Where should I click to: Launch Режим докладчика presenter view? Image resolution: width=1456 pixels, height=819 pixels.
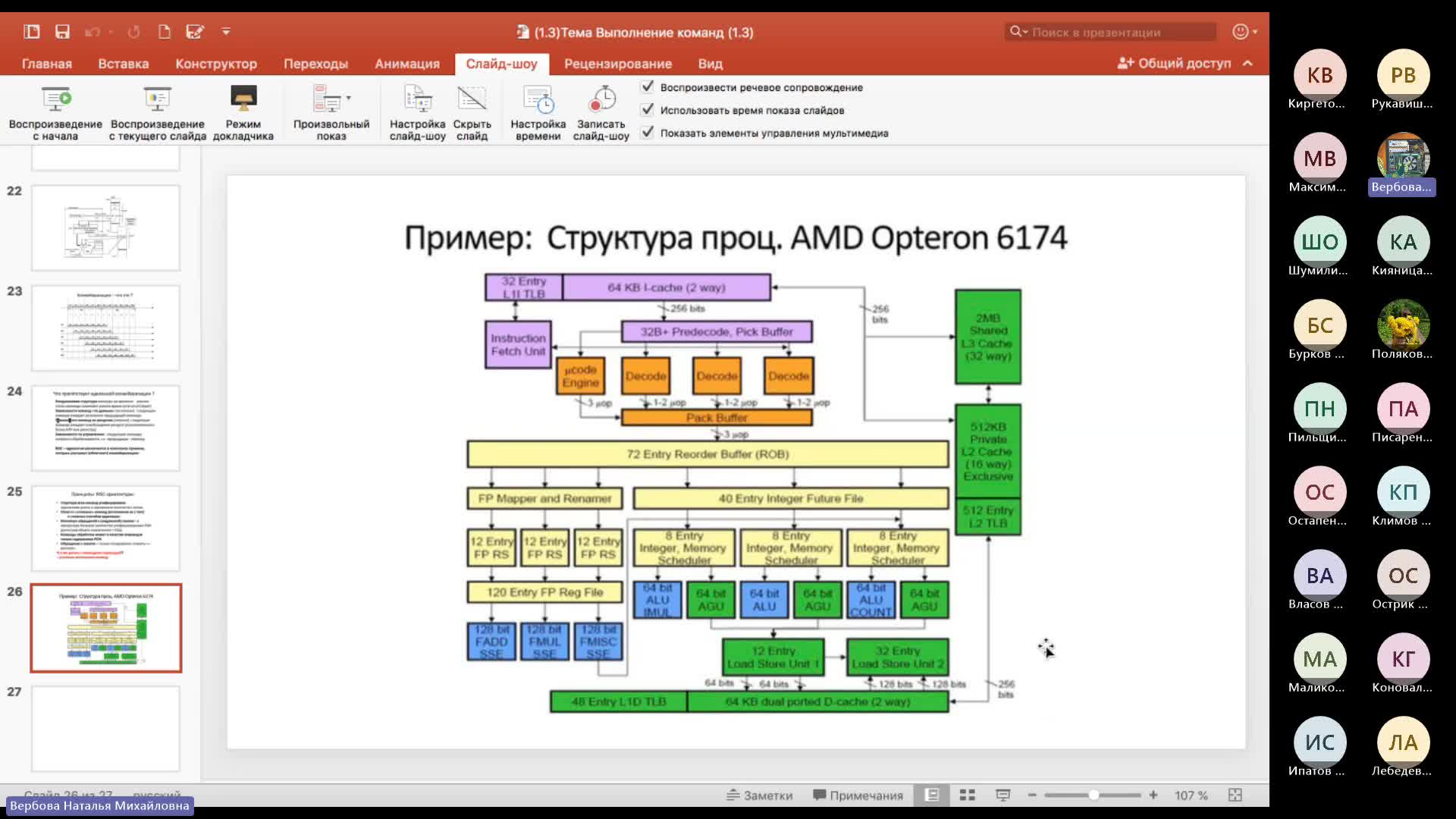click(243, 113)
